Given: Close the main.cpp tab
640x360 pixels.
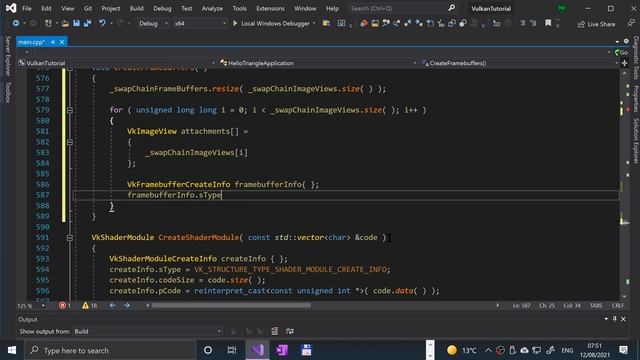Looking at the screenshot, I should (62, 42).
